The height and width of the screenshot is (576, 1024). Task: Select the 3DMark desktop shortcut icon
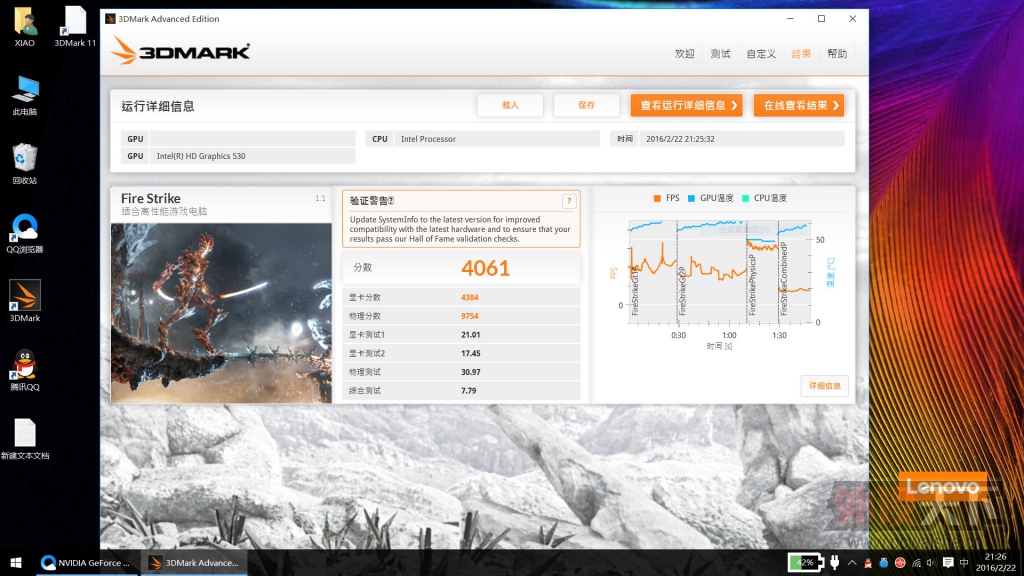point(25,301)
